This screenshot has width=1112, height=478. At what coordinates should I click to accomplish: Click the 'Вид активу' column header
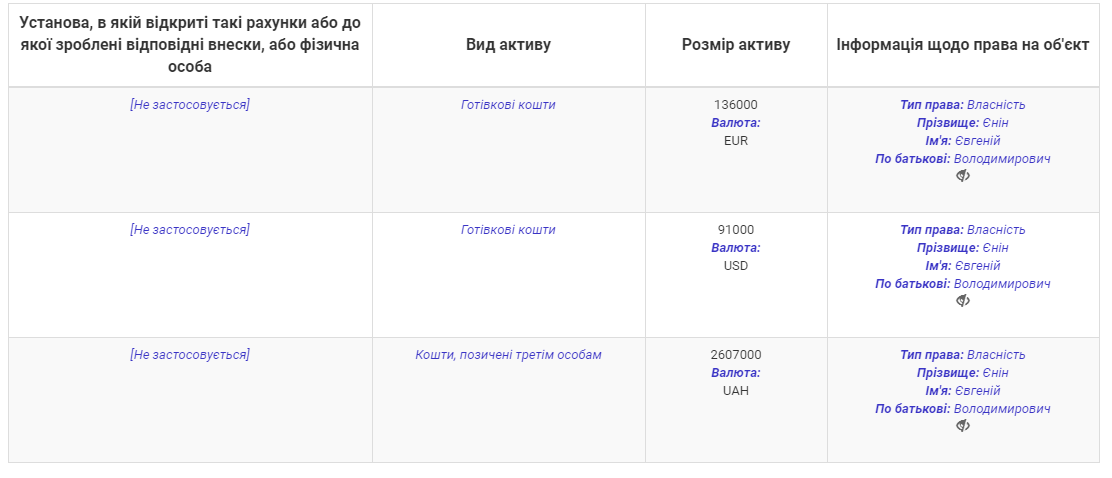coord(508,45)
